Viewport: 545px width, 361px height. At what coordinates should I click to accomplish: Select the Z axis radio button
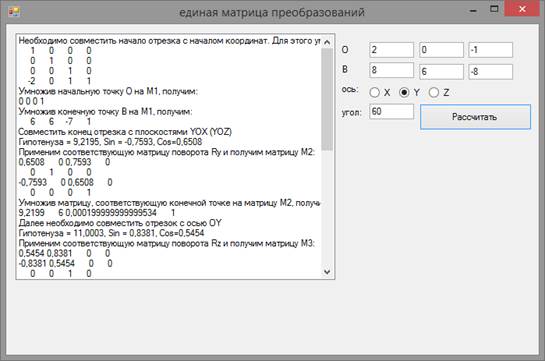433,92
